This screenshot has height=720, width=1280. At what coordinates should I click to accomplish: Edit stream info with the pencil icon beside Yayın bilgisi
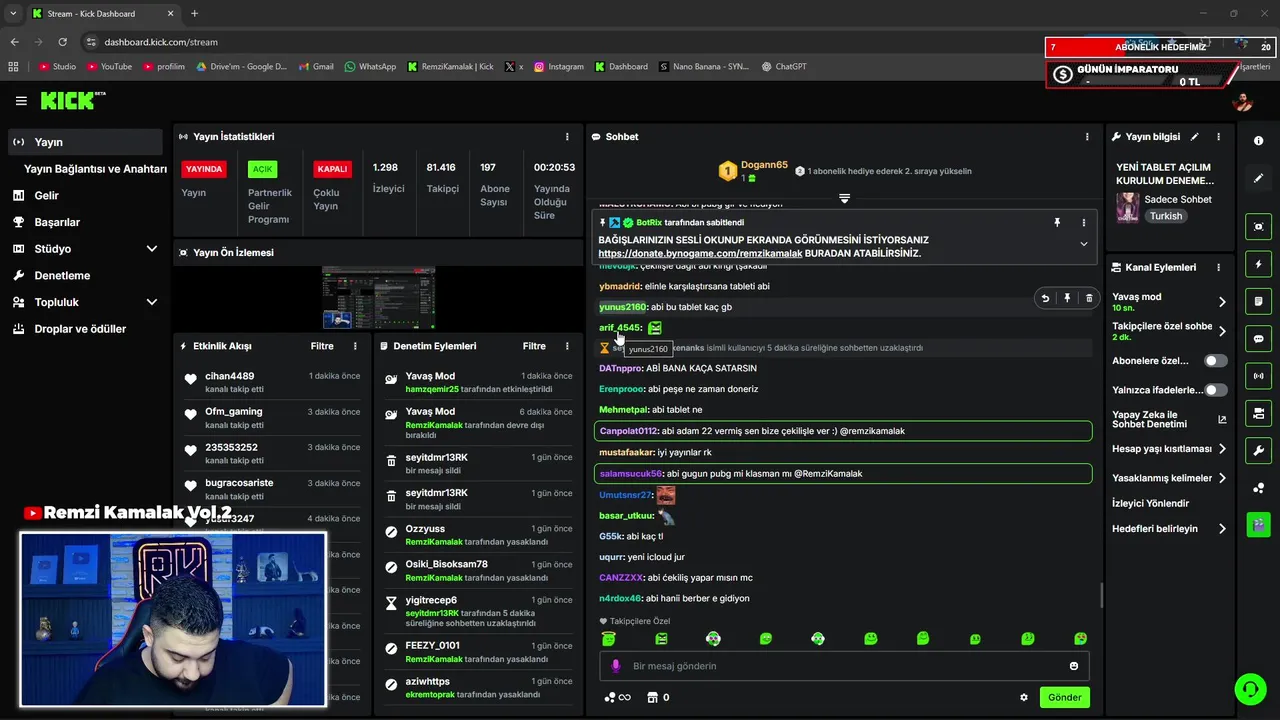pos(1195,137)
